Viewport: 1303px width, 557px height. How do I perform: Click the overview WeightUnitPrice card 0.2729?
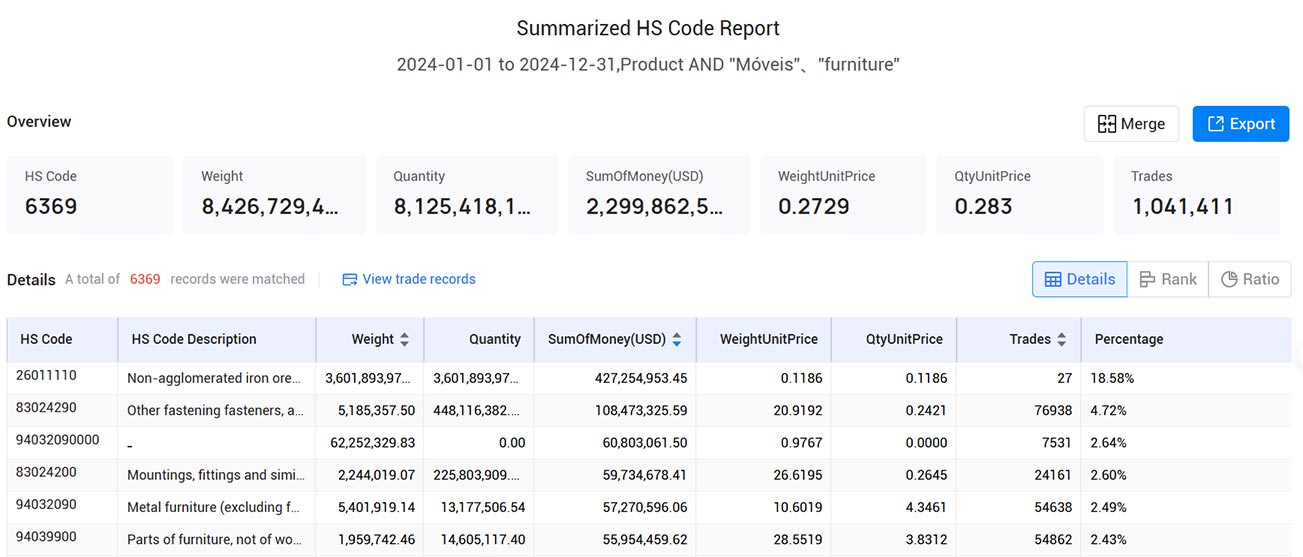tap(843, 194)
